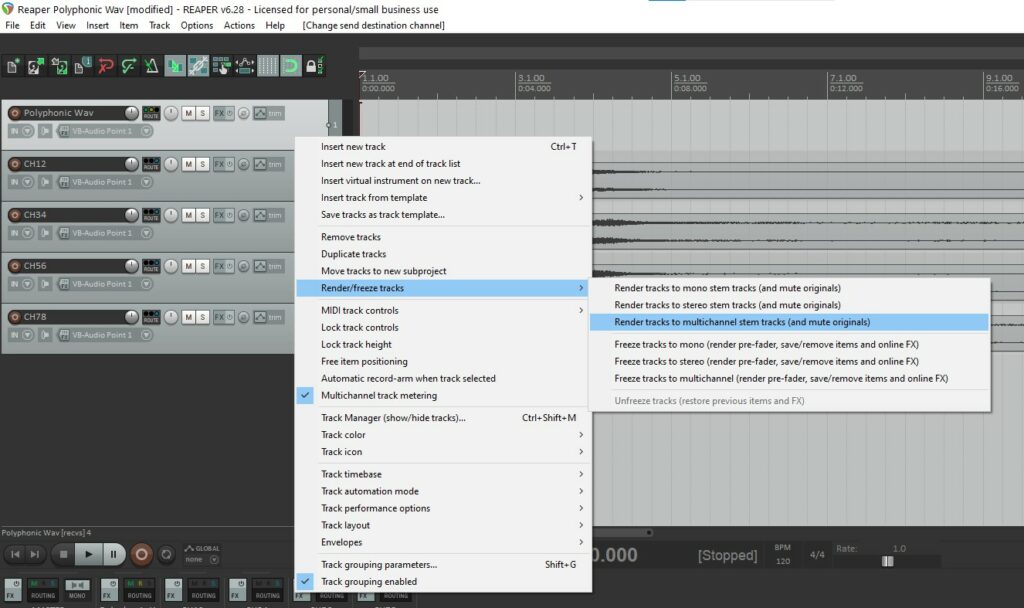Toggle phase button on CH12 track
The height and width of the screenshot is (608, 1024).
pos(243,164)
